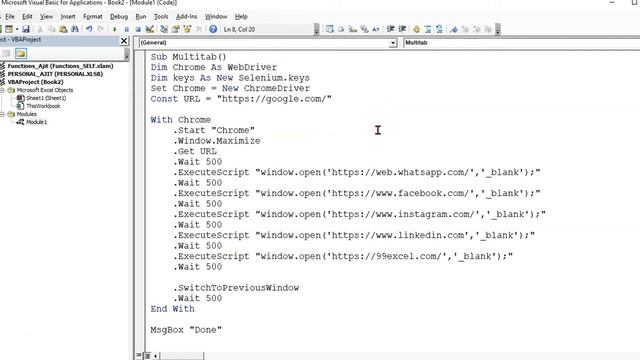Click List Properties/Methods icon in Edit toolbar
640x360 pixels.
point(329,29)
